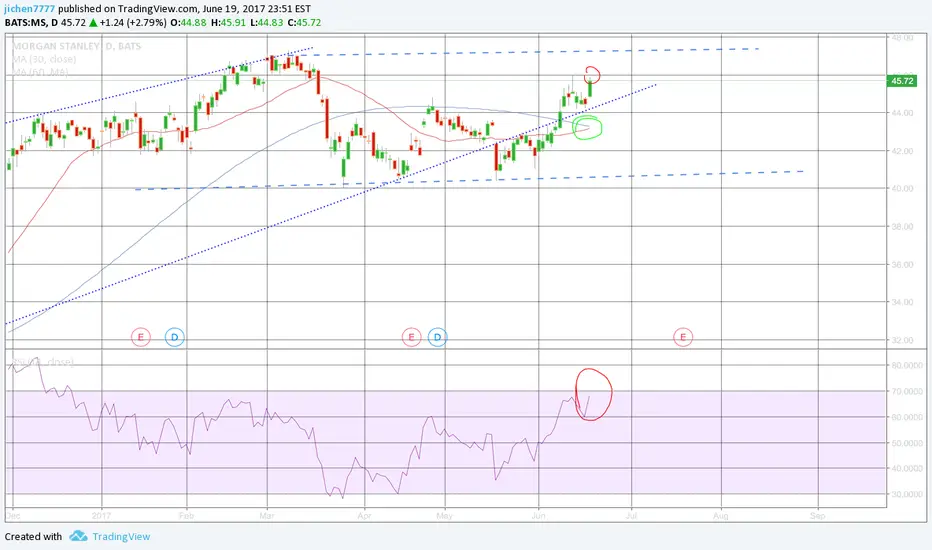Image resolution: width=932 pixels, height=550 pixels.
Task: Click the Sep label on time axis
Action: click(x=818, y=516)
